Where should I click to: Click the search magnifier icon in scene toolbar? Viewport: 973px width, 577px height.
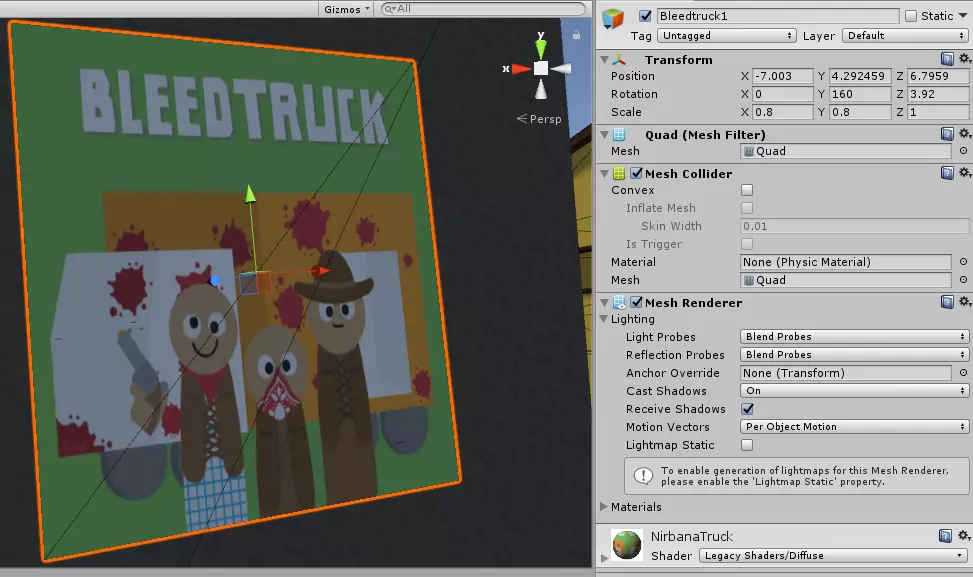[390, 9]
